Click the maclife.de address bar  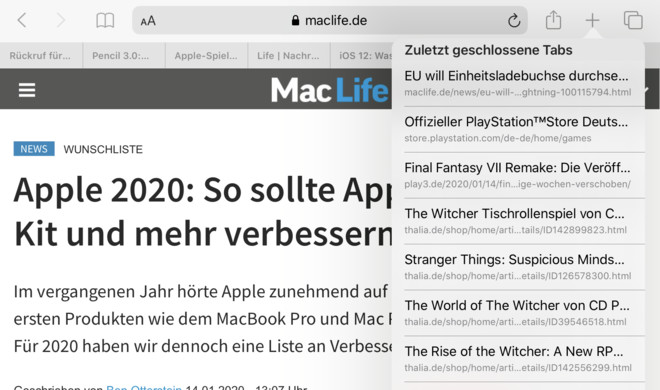pyautogui.click(x=330, y=20)
